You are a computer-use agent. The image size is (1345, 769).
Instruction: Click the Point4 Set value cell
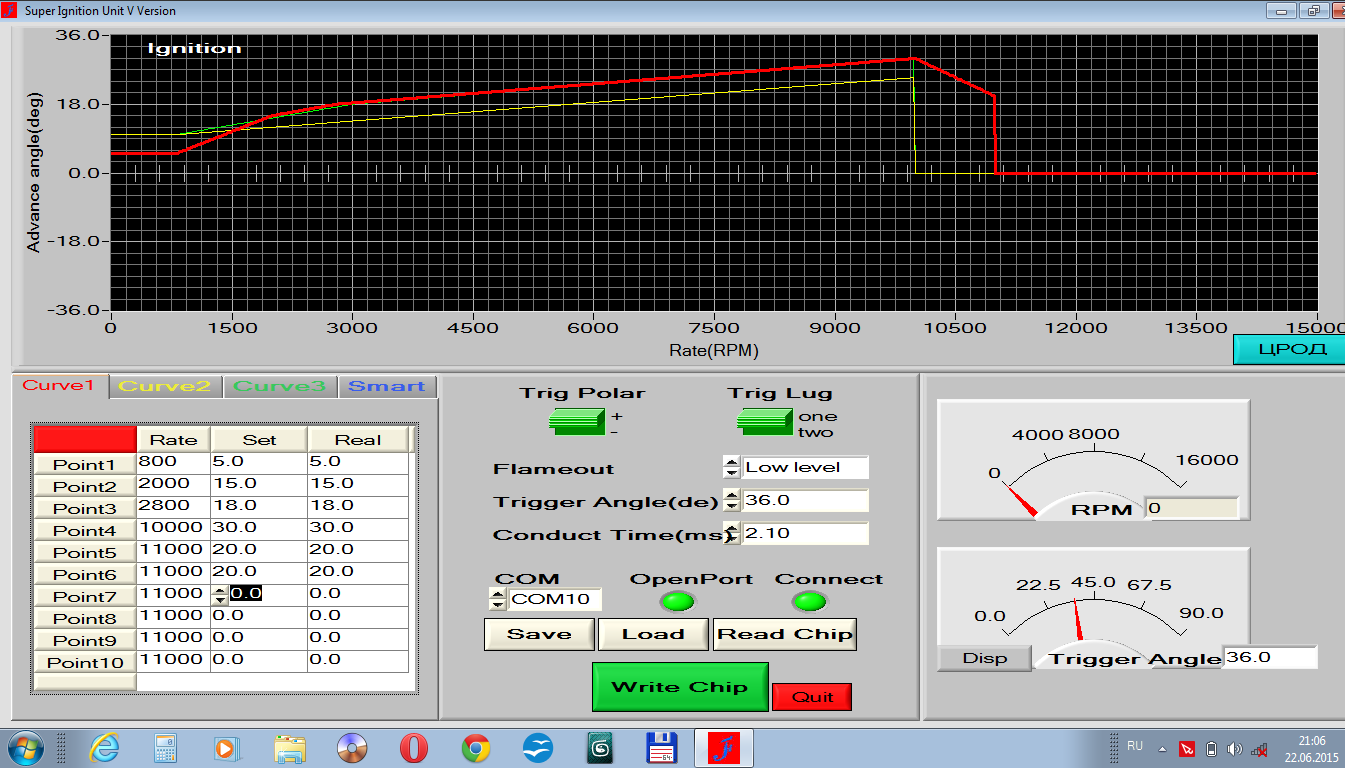click(x=258, y=528)
